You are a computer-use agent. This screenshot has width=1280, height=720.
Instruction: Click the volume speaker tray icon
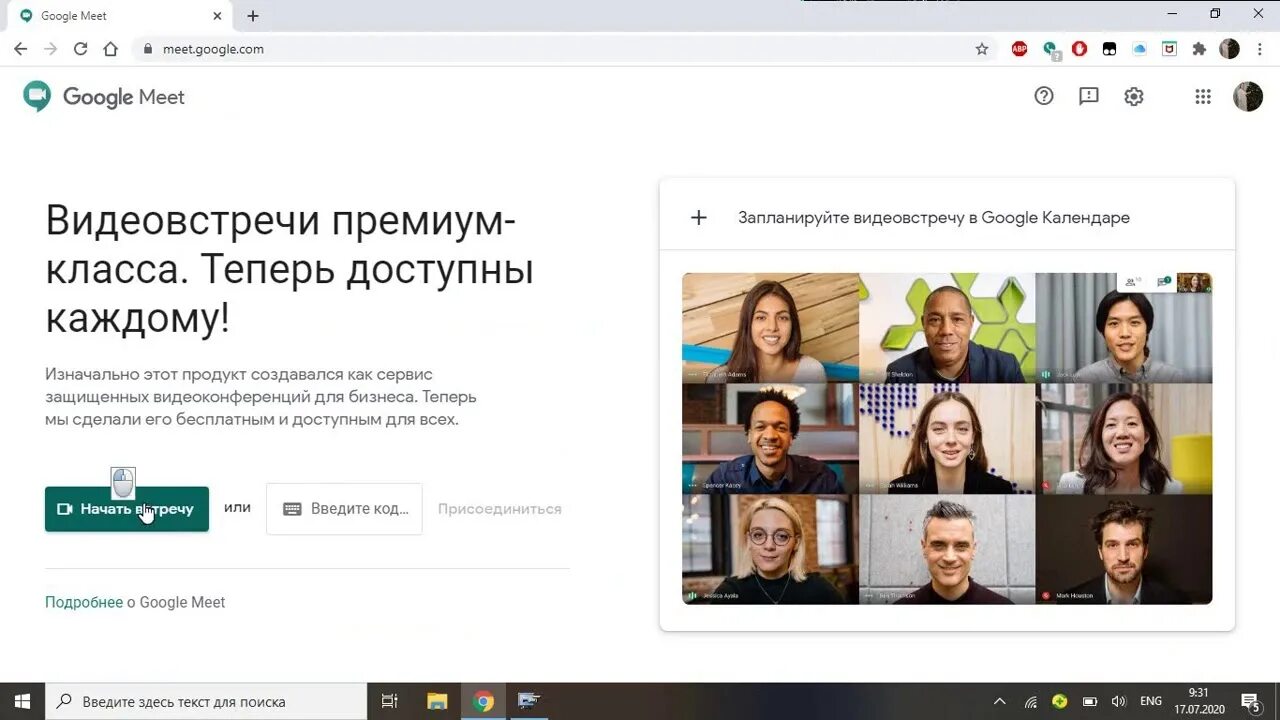point(1119,701)
